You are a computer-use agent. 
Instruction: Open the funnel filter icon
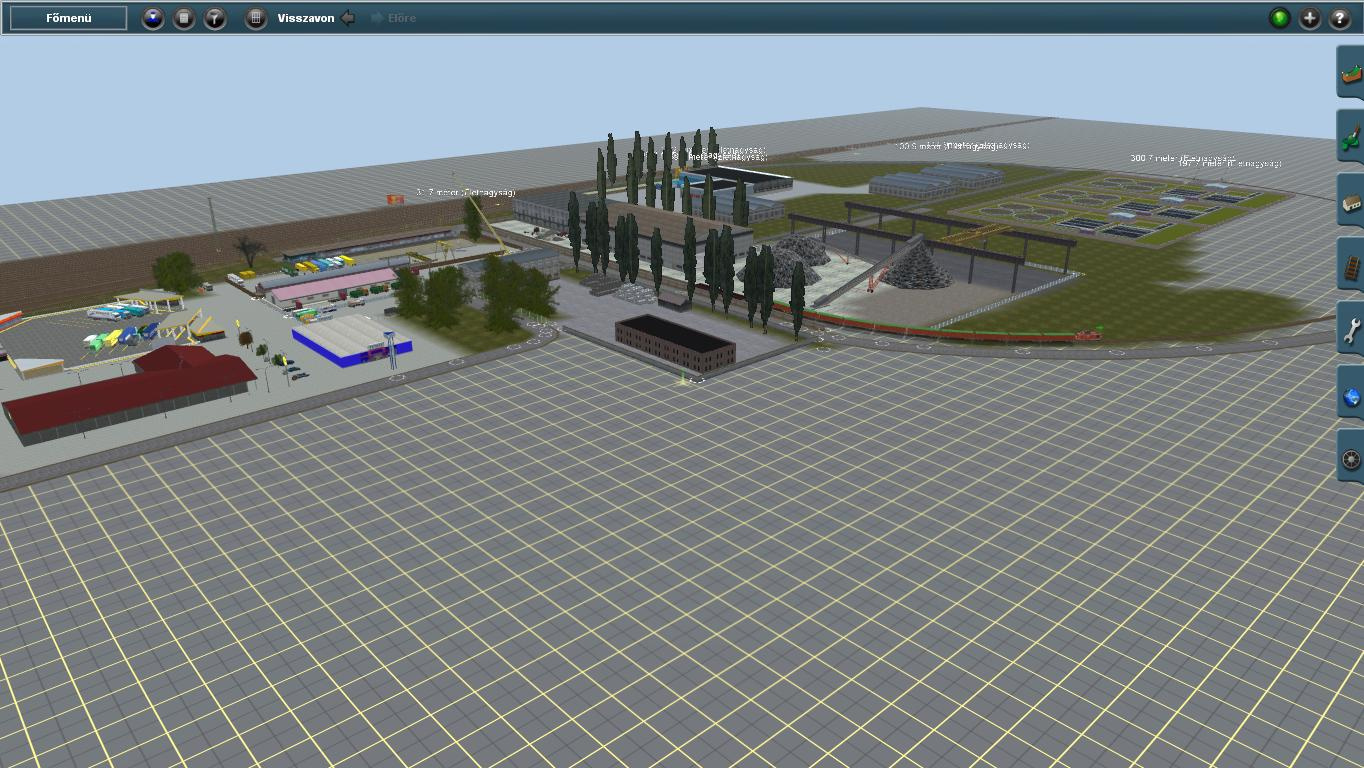click(215, 18)
